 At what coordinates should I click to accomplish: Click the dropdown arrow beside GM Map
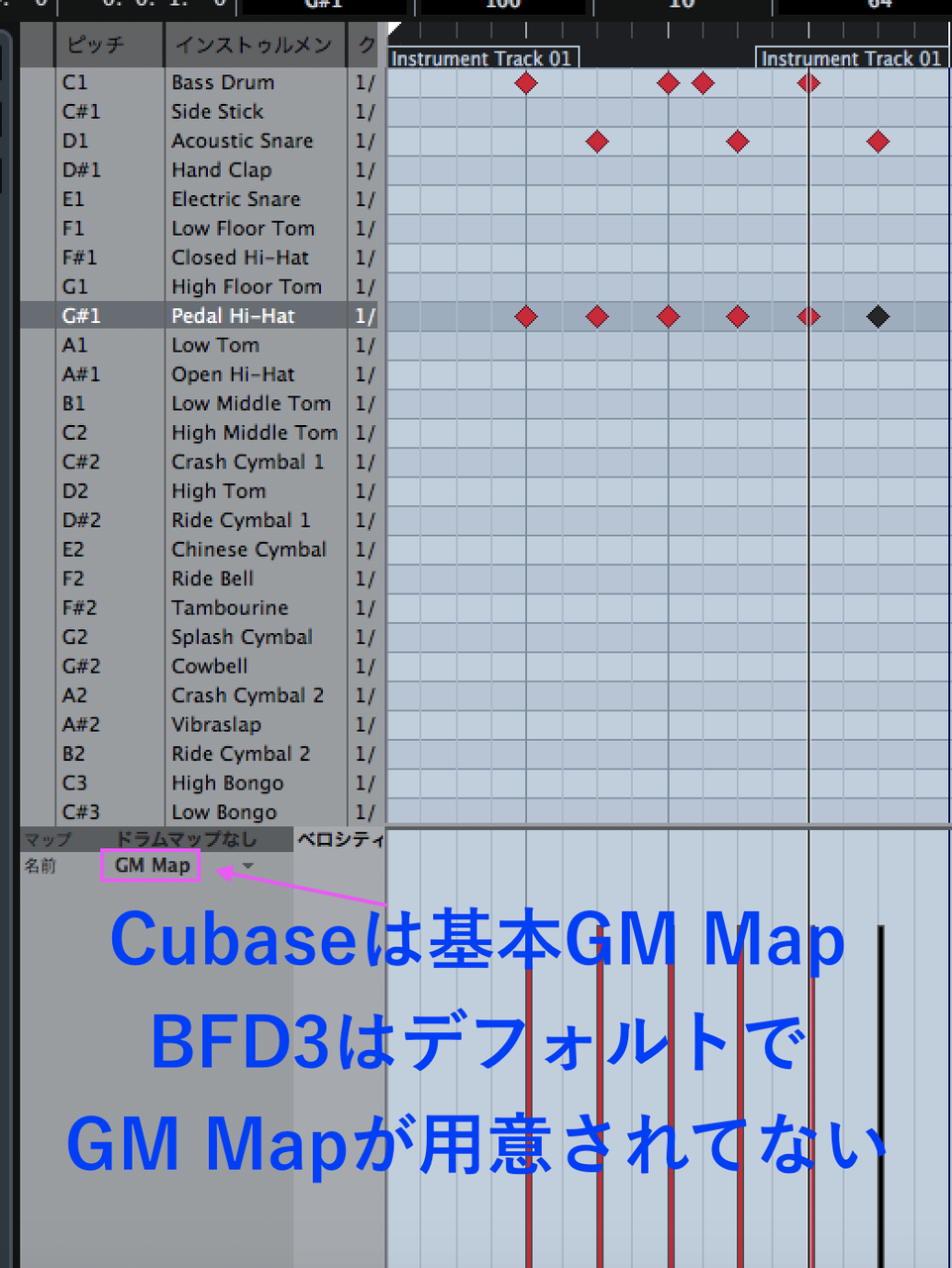coord(247,865)
